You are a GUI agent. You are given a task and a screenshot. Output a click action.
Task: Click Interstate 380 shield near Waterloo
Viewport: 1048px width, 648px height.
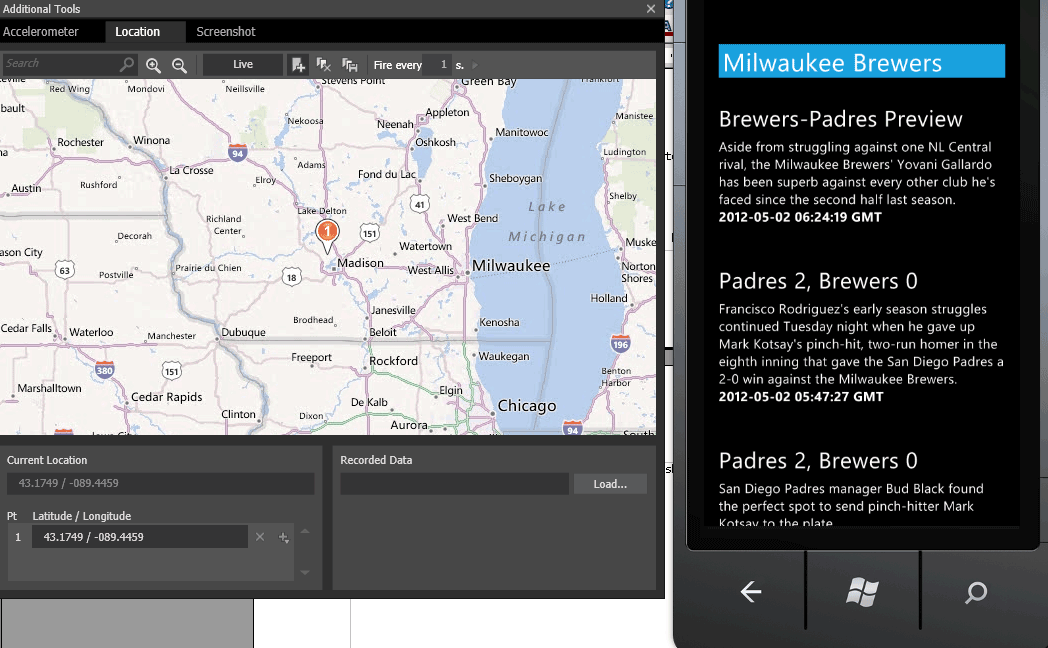[x=105, y=369]
